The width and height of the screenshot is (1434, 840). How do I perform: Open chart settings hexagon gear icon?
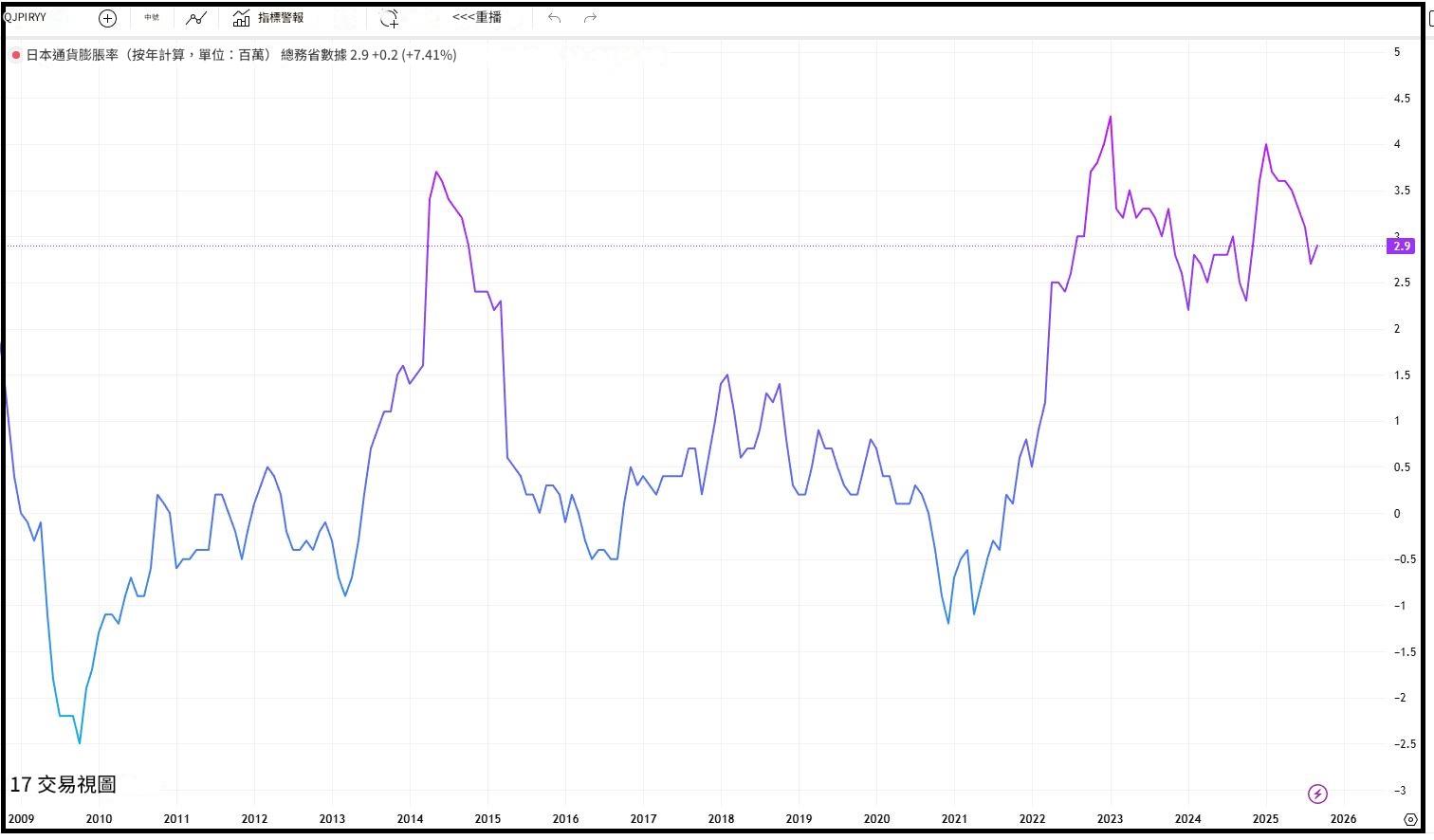tap(1410, 819)
